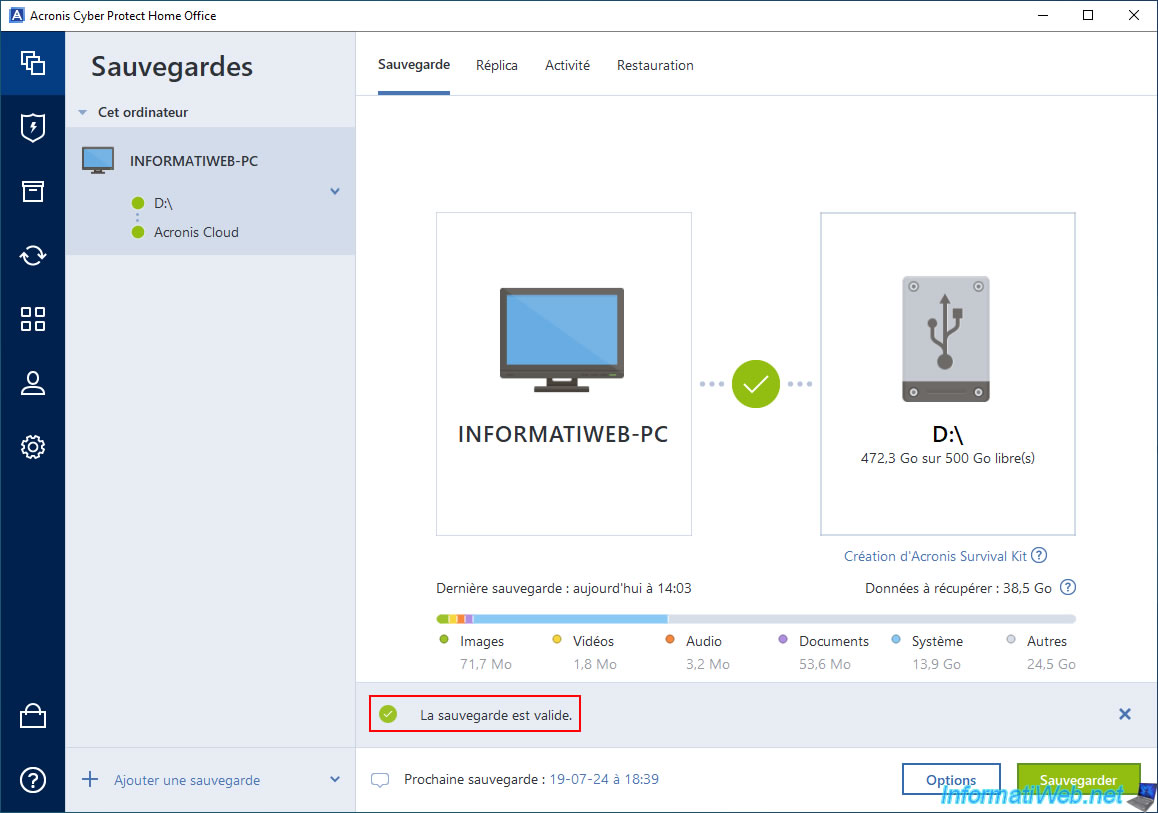Click the blue Système legend dot
Screen dimensions: 1158x813
[x=896, y=639]
